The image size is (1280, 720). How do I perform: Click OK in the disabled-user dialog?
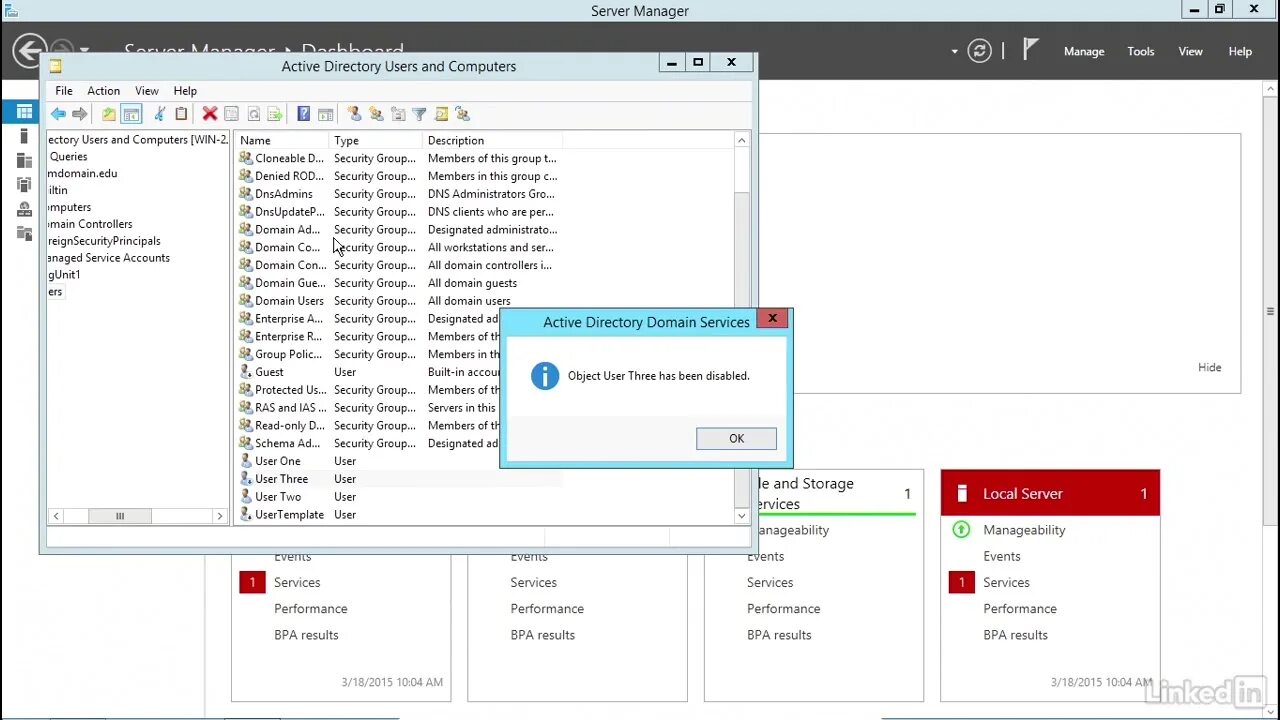tap(736, 438)
